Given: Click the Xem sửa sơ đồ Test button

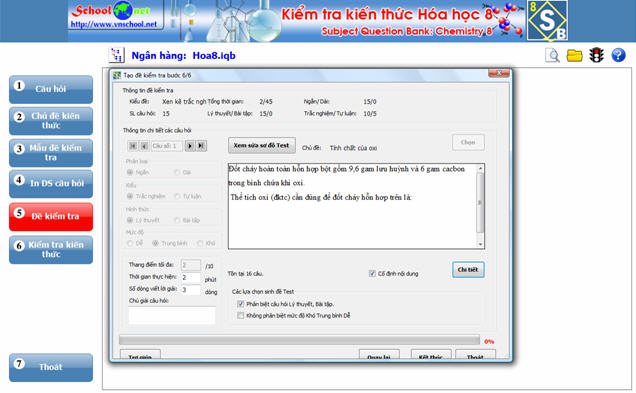Looking at the screenshot, I should (x=262, y=145).
